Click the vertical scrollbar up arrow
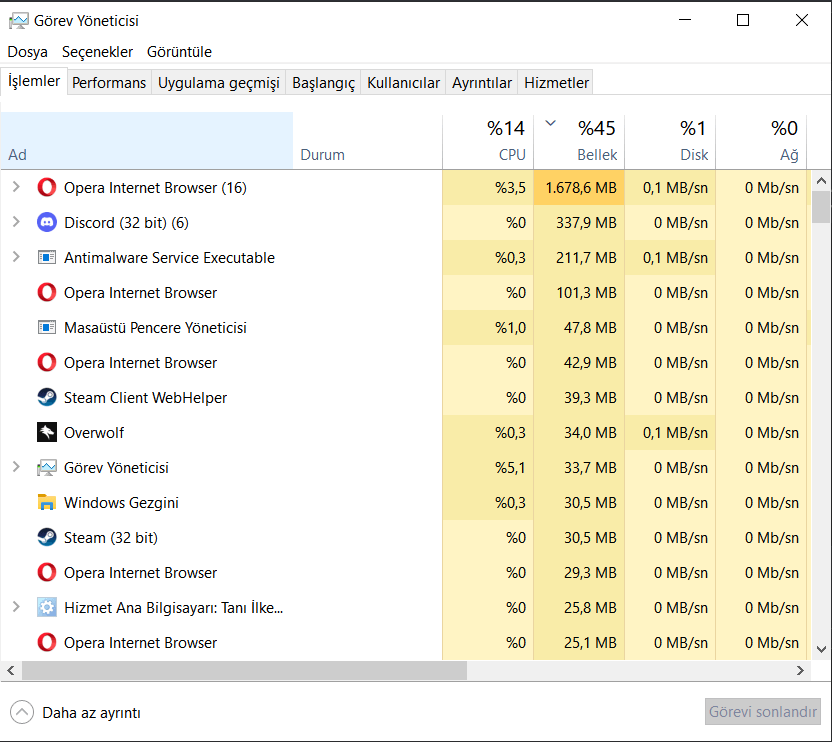Viewport: 832px width, 742px height. click(821, 181)
